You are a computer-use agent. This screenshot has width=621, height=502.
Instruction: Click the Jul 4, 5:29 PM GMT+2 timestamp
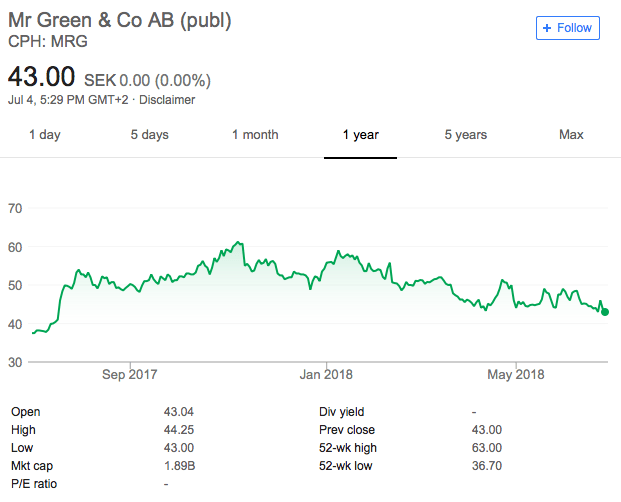point(68,100)
